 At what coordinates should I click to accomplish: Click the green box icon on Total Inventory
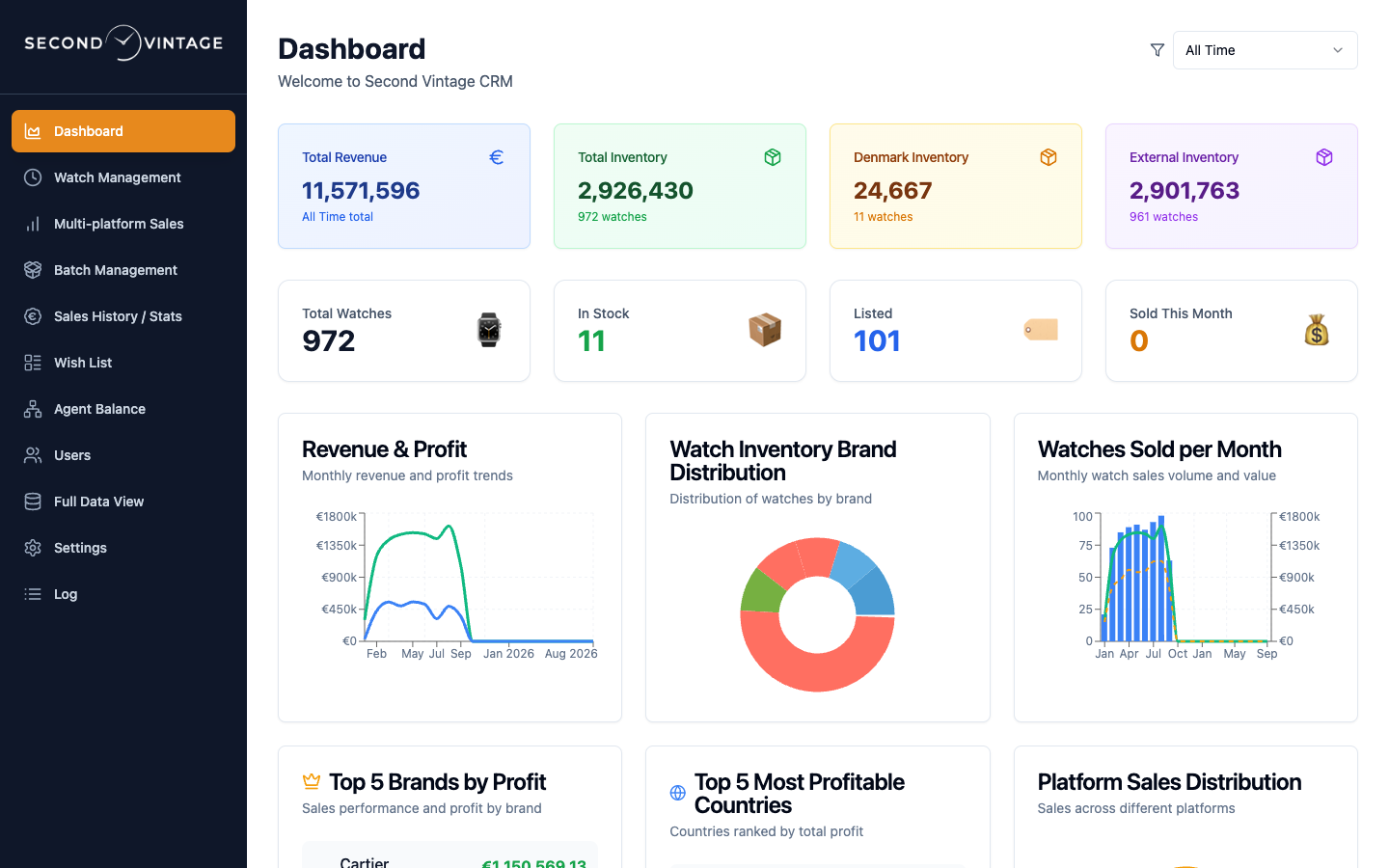point(773,157)
